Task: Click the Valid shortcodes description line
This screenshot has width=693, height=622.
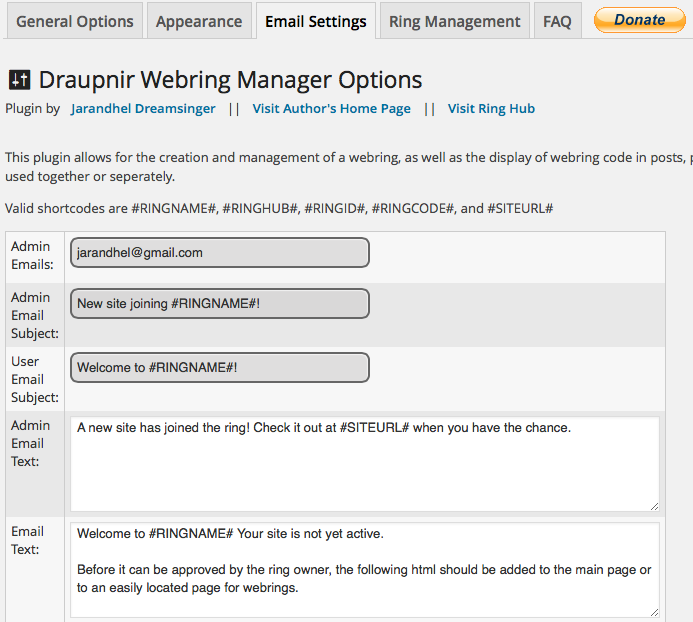Action: (x=279, y=208)
